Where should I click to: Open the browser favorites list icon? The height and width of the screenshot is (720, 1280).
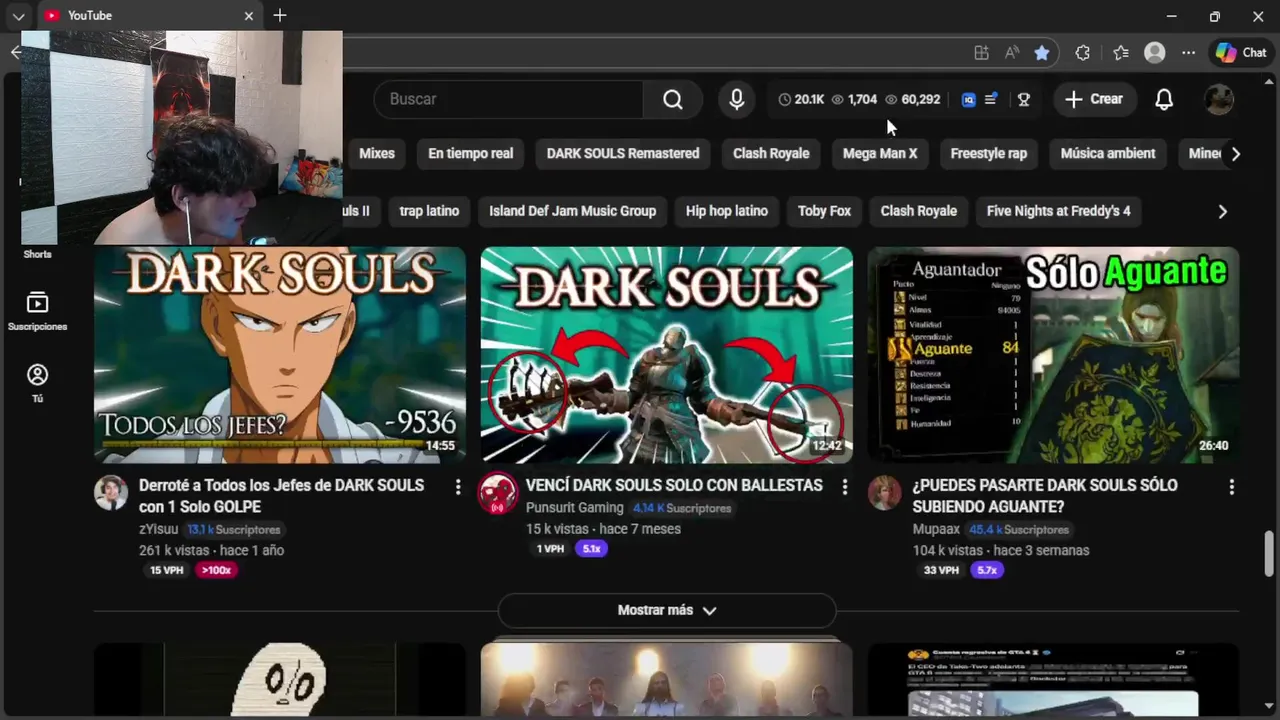[x=1121, y=53]
